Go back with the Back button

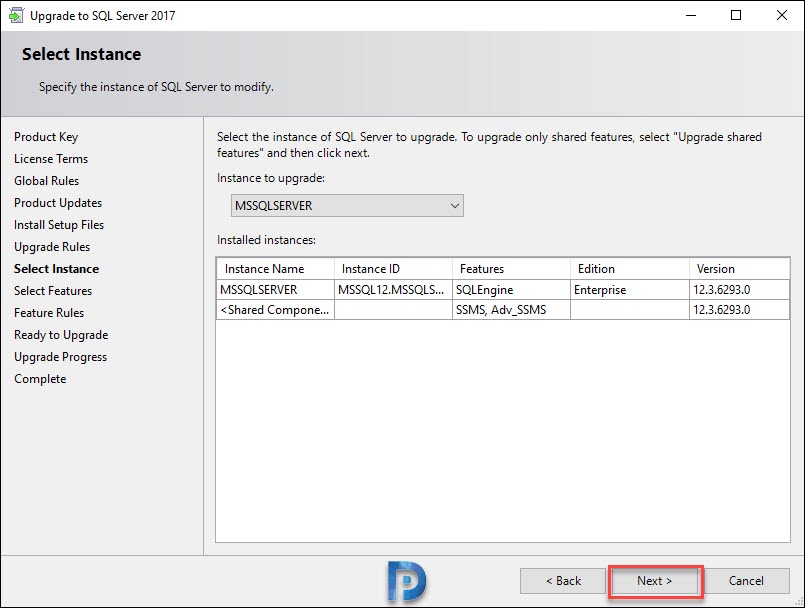pyautogui.click(x=563, y=581)
